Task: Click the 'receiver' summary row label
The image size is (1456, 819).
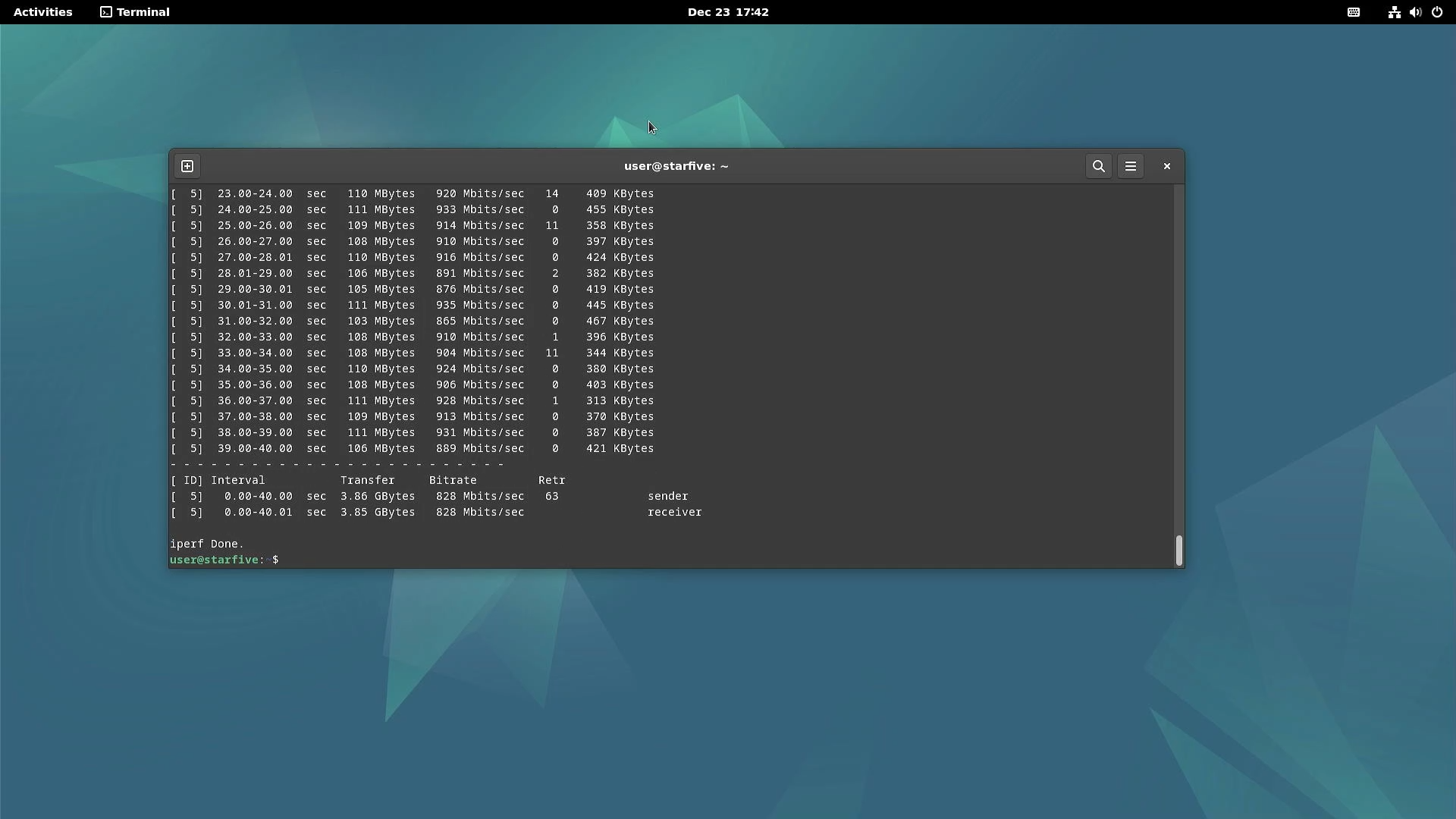Action: (674, 512)
